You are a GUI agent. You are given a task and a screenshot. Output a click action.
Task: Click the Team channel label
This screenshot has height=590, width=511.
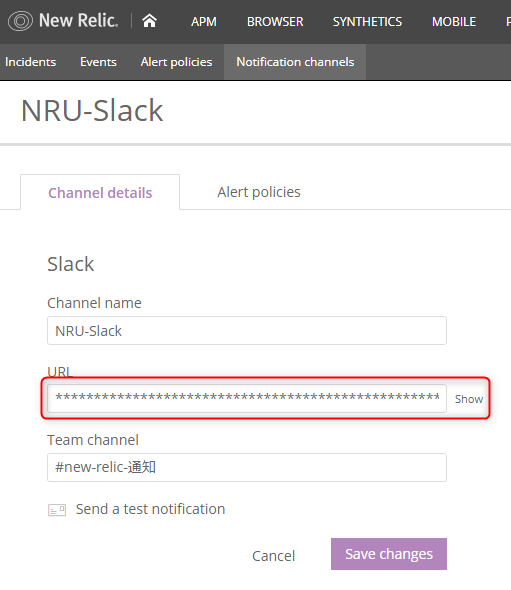pyautogui.click(x=93, y=440)
